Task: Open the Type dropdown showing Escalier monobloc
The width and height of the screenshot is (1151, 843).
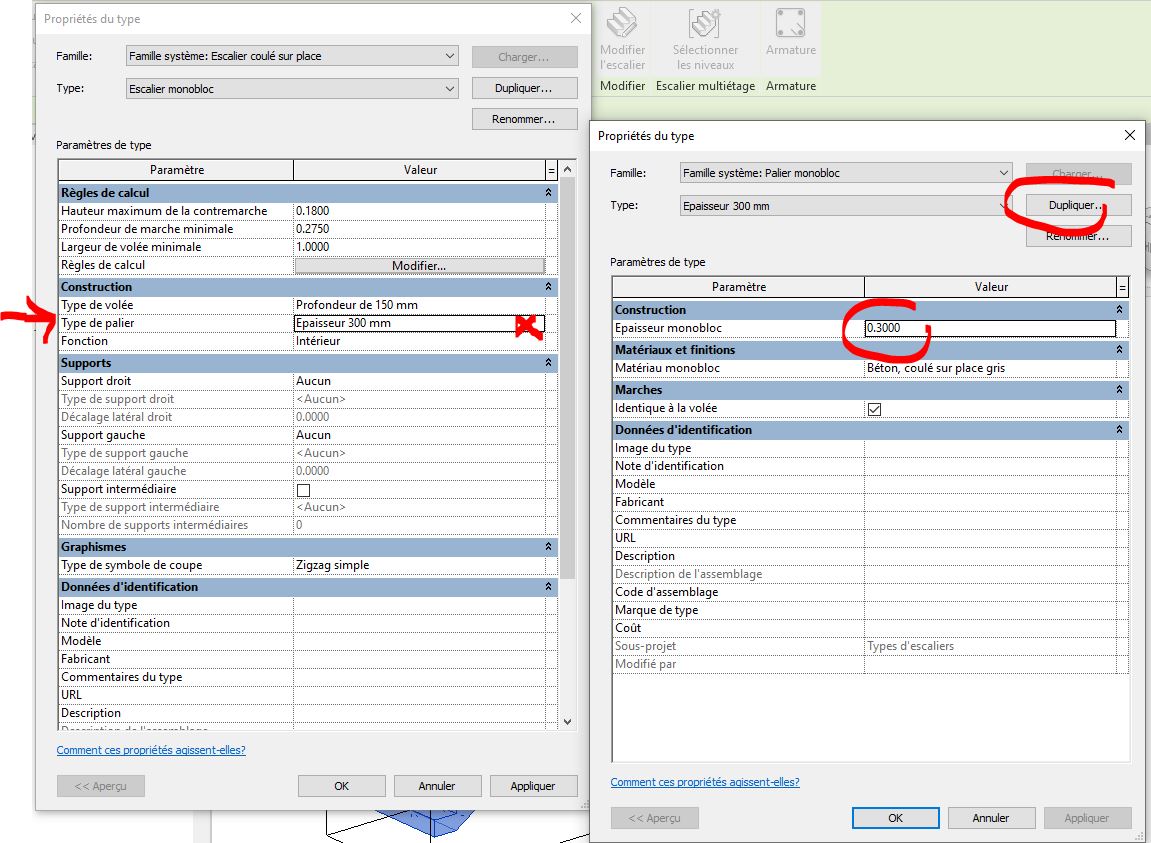Action: (292, 89)
